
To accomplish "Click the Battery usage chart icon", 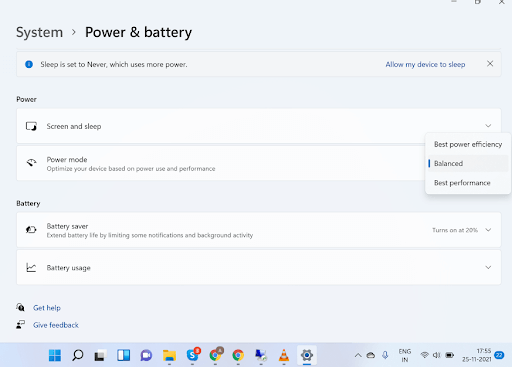I will pos(31,267).
